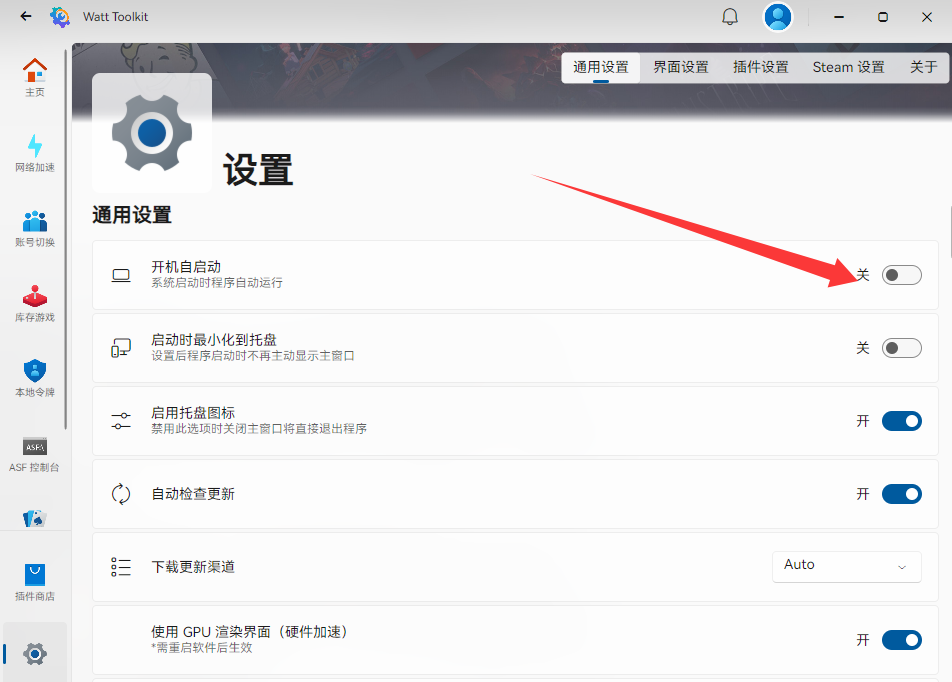Click *需重启软件后生效 note
Image resolution: width=952 pixels, height=682 pixels.
[x=202, y=648]
